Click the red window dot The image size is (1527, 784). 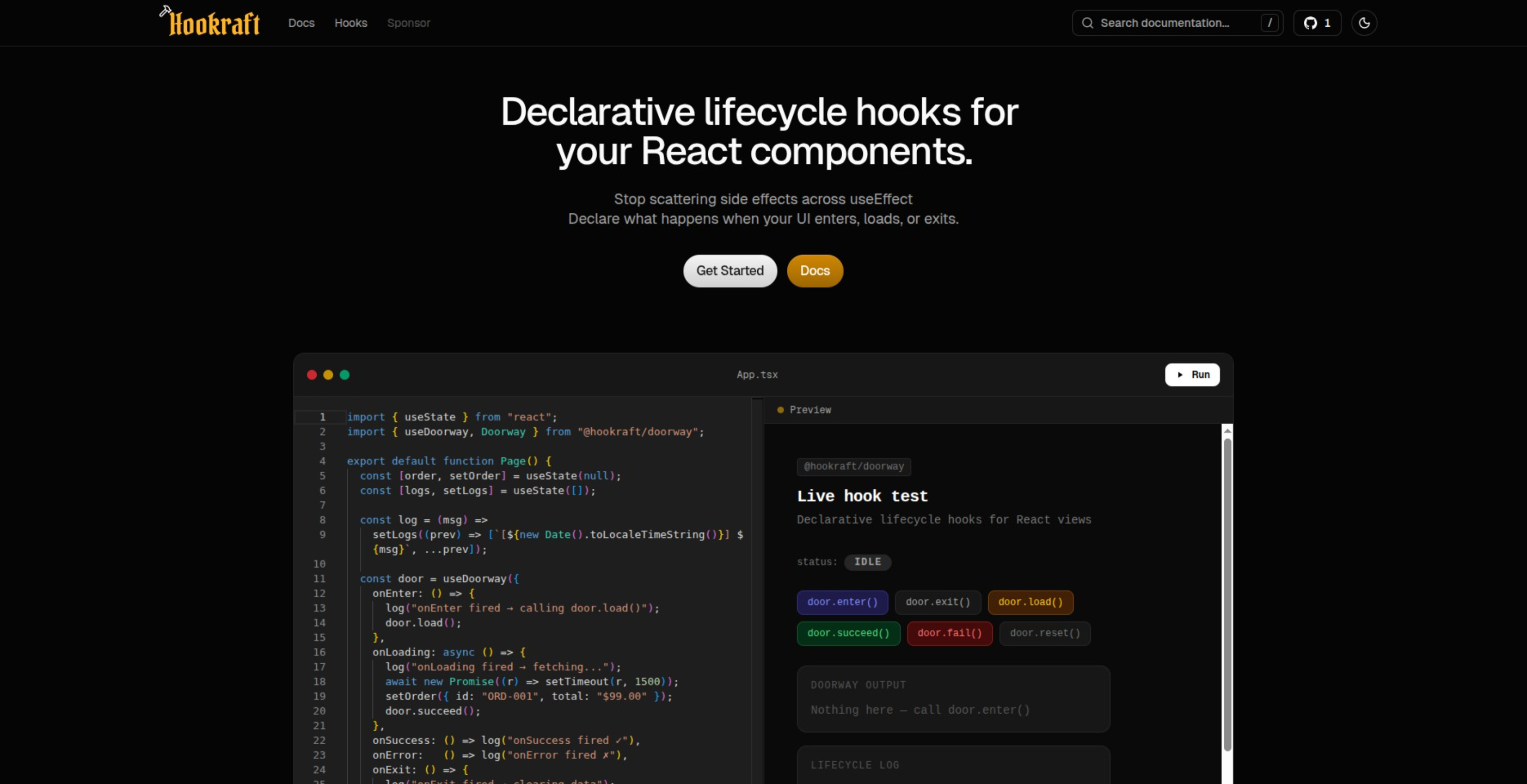click(312, 374)
